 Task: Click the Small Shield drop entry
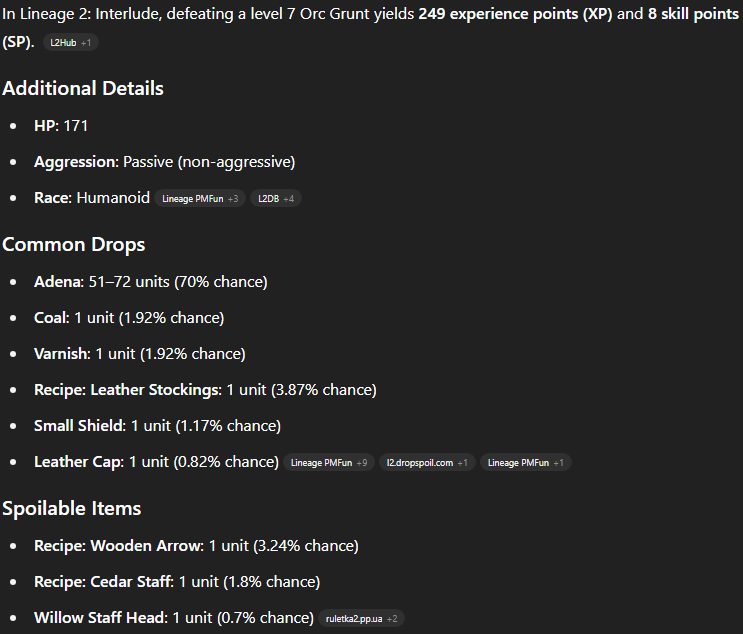[157, 426]
